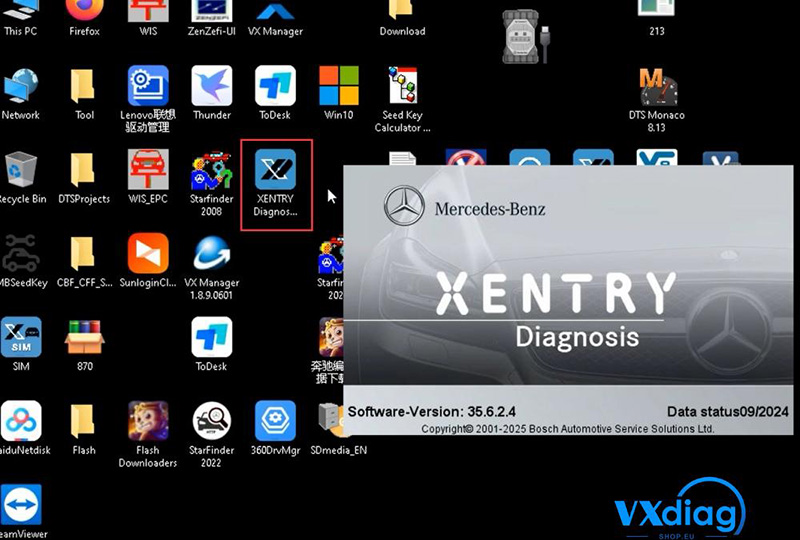
Task: Launch the DTS Monaco 8.13 icon
Action: [x=657, y=100]
